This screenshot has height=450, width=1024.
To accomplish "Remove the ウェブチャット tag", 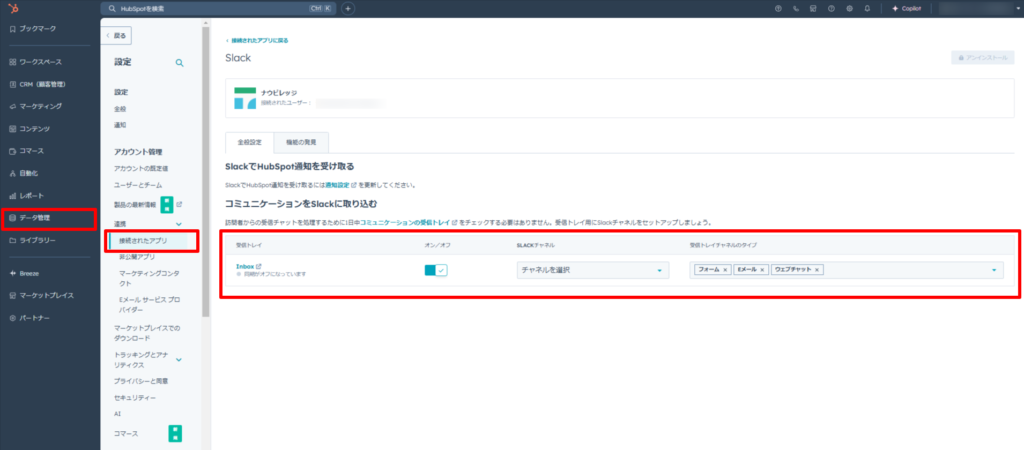I will coord(817,270).
